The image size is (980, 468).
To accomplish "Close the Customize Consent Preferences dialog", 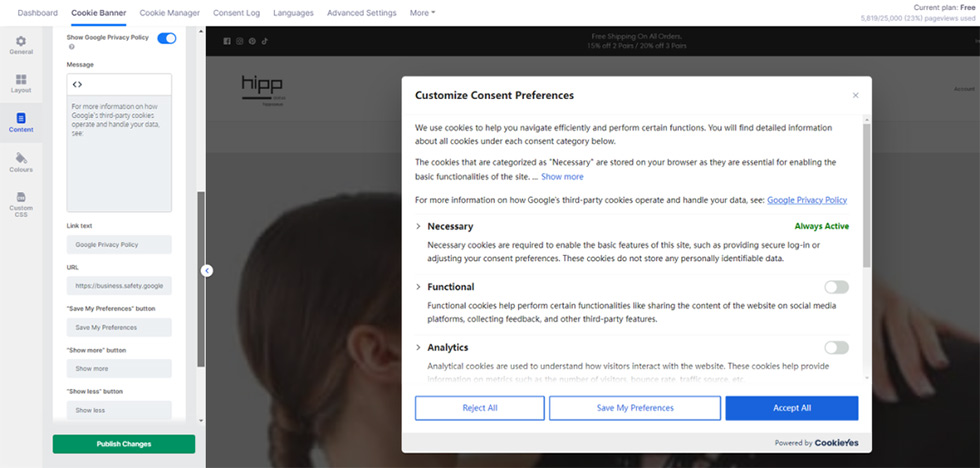I will click(x=855, y=96).
